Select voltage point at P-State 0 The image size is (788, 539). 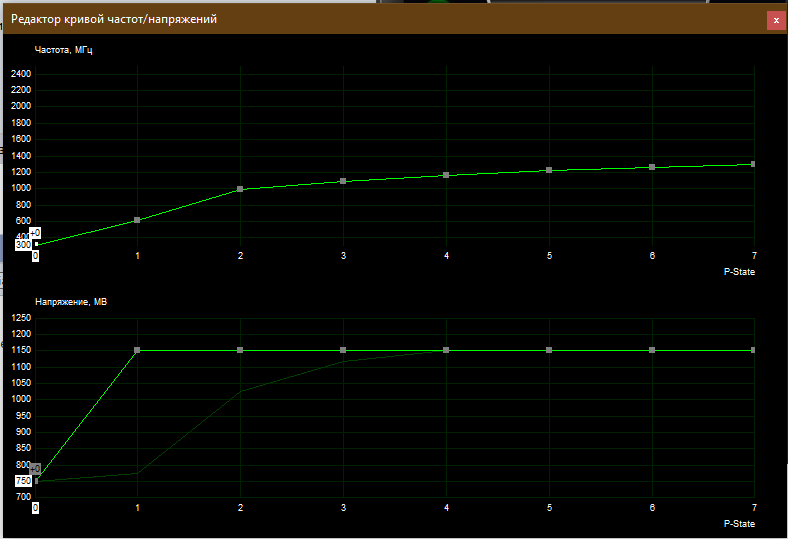tap(36, 481)
